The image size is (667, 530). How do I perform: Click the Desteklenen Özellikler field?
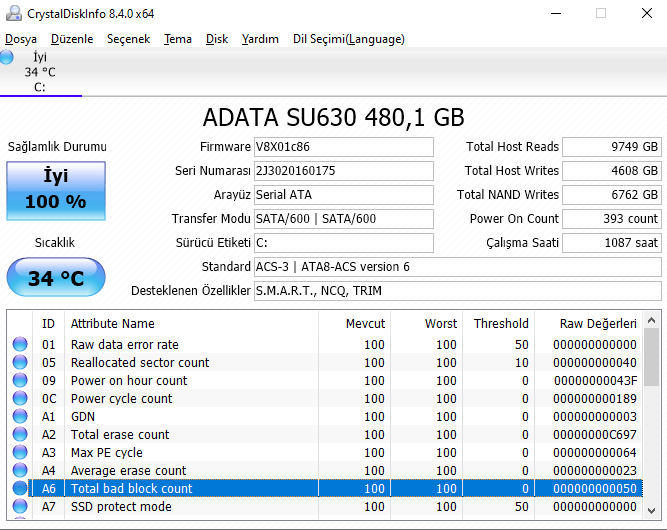458,291
